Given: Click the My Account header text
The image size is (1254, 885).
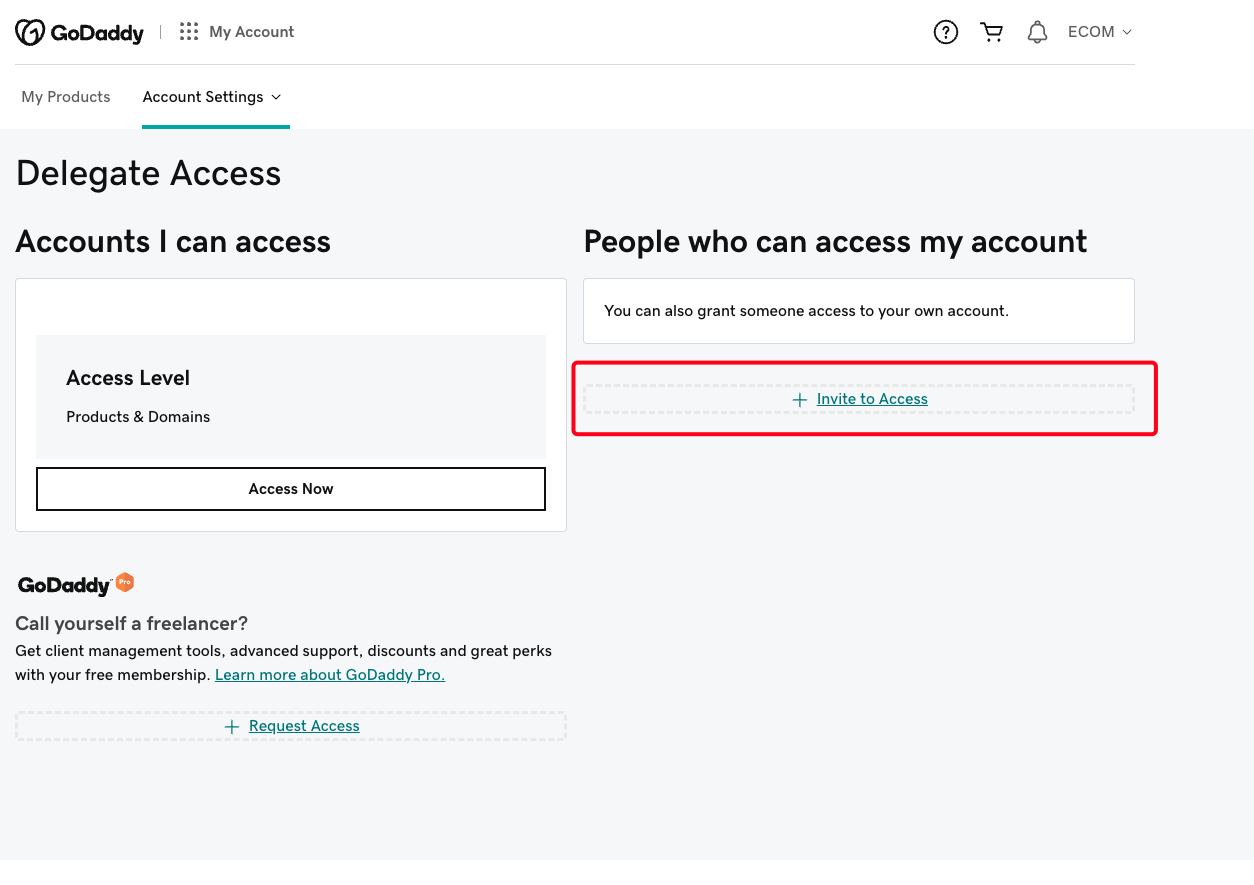Looking at the screenshot, I should click(252, 32).
